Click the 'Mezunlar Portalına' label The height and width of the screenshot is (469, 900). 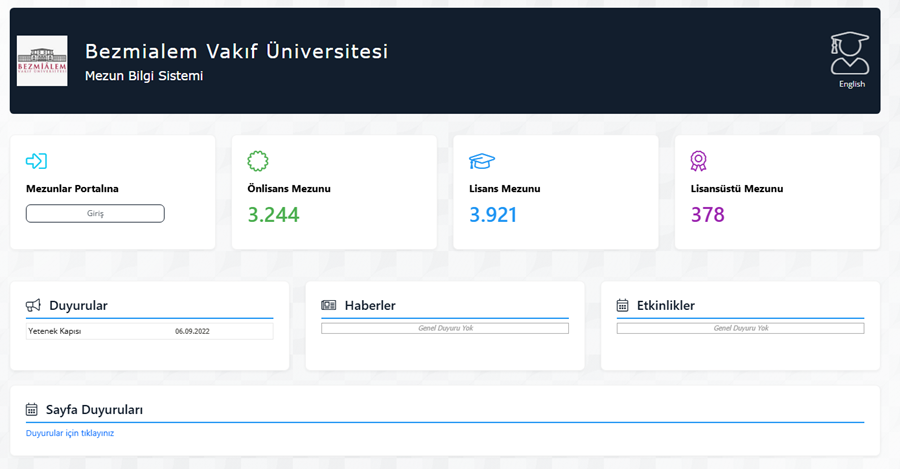(72, 189)
